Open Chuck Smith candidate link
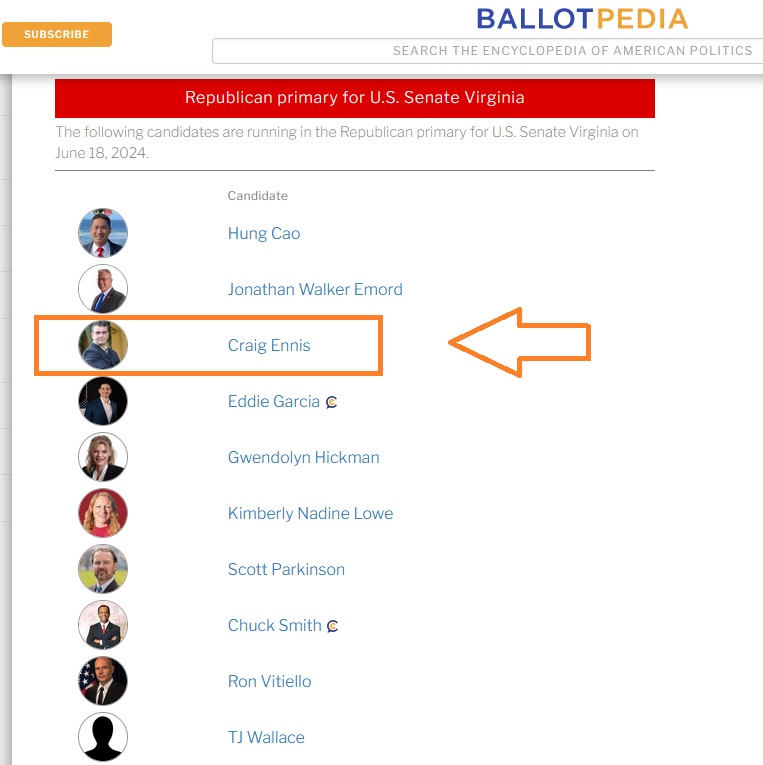The image size is (763, 765). 275,625
